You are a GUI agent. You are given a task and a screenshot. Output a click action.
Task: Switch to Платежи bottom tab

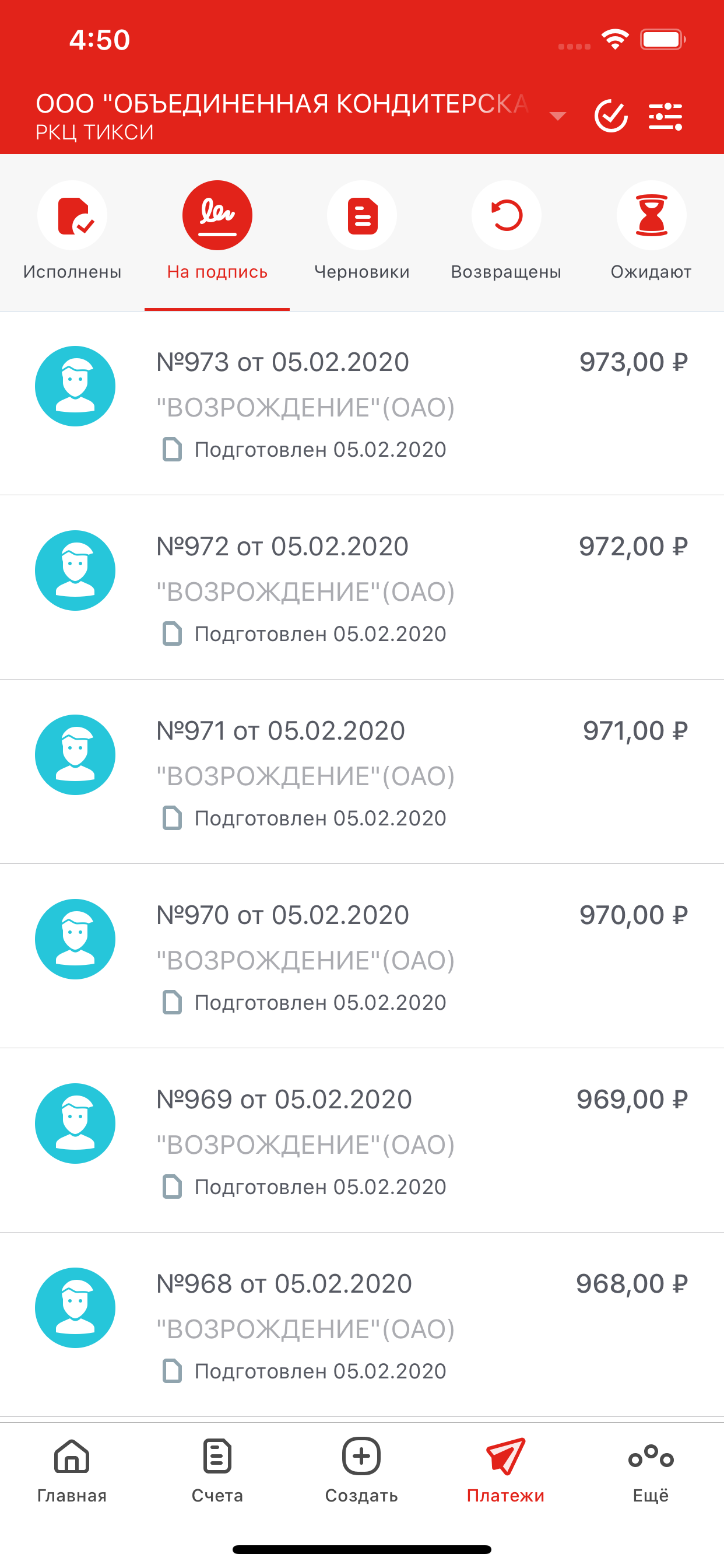click(x=505, y=1471)
